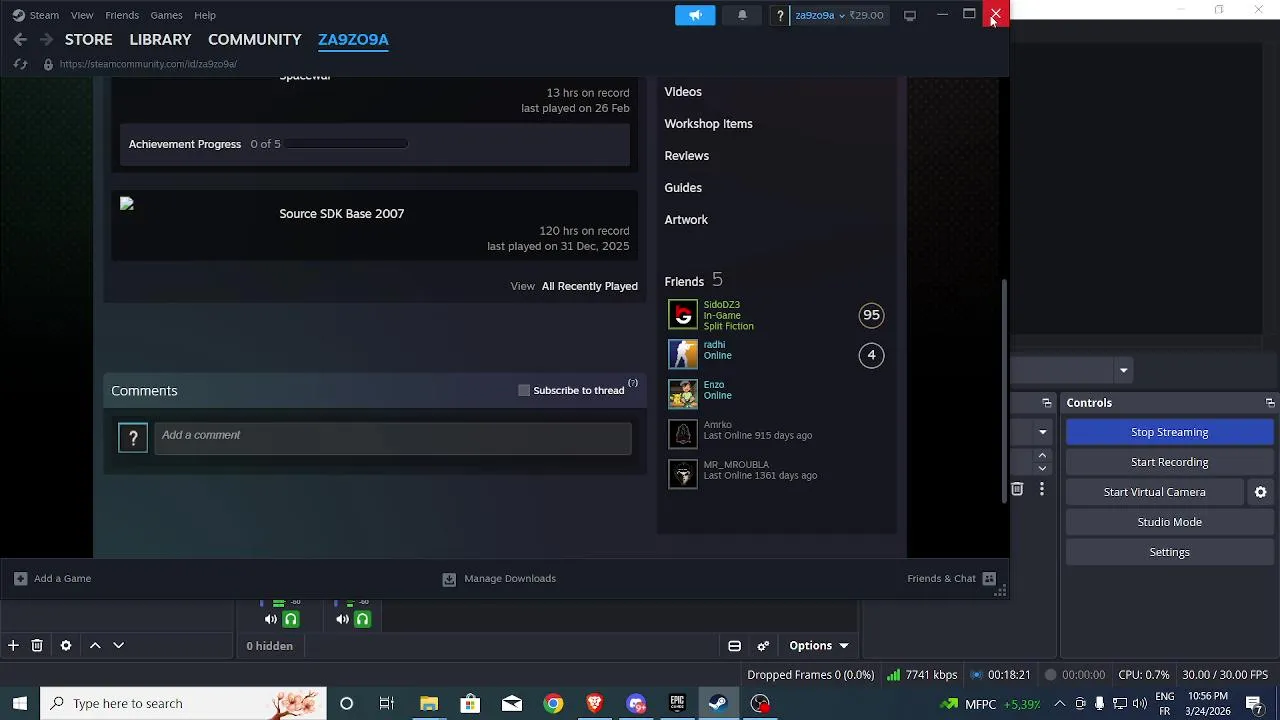Open Steam announcements megaphone button
Viewport: 1280px width, 720px height.
695,15
